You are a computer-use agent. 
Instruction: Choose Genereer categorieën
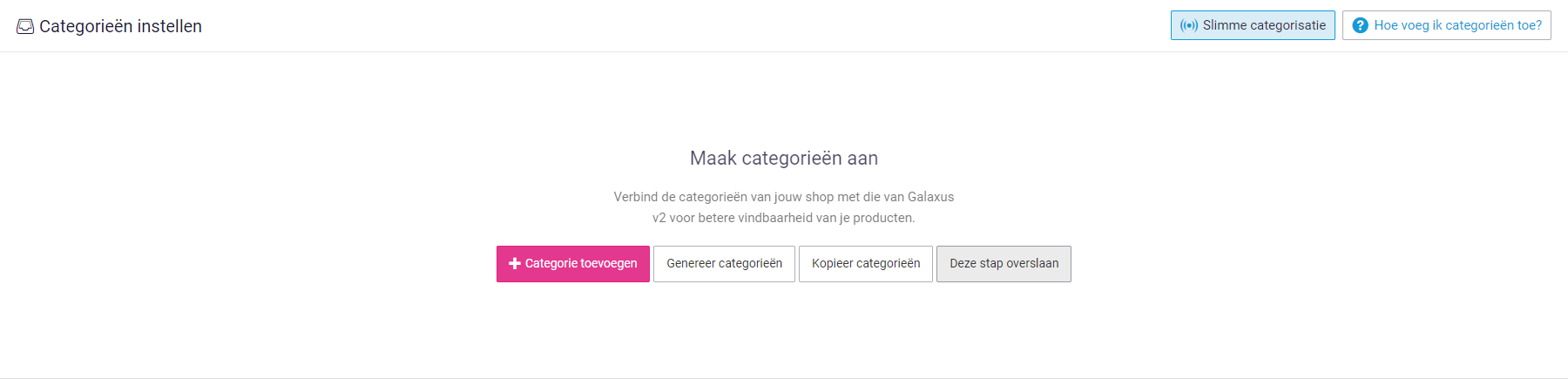[724, 264]
